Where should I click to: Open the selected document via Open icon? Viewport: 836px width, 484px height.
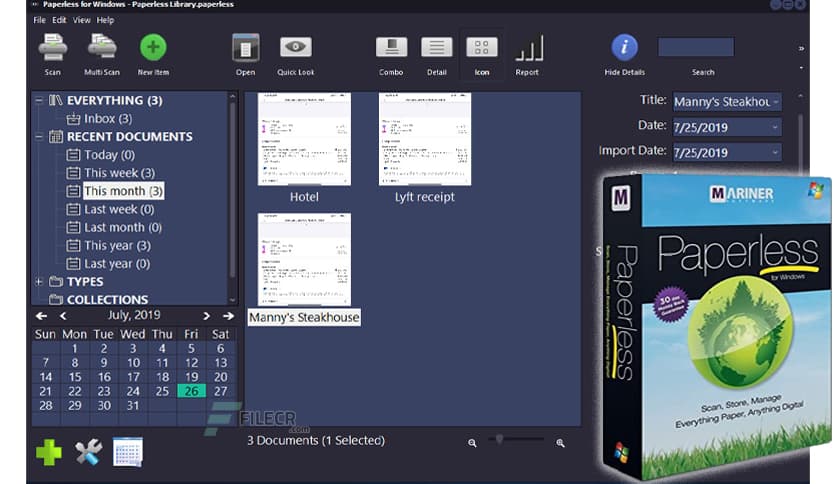pos(245,48)
